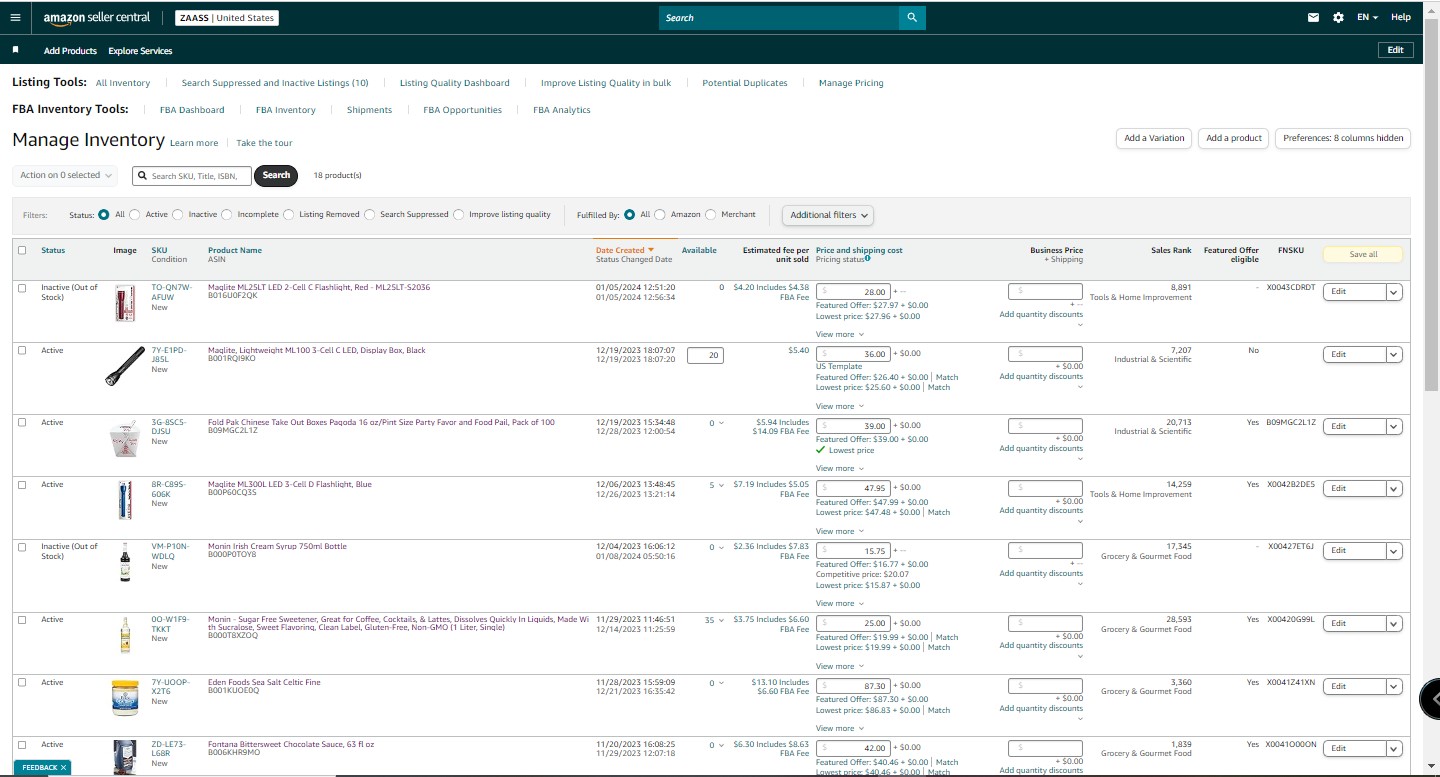Click the magnifier search button in header
This screenshot has height=777, width=1440.
(912, 18)
